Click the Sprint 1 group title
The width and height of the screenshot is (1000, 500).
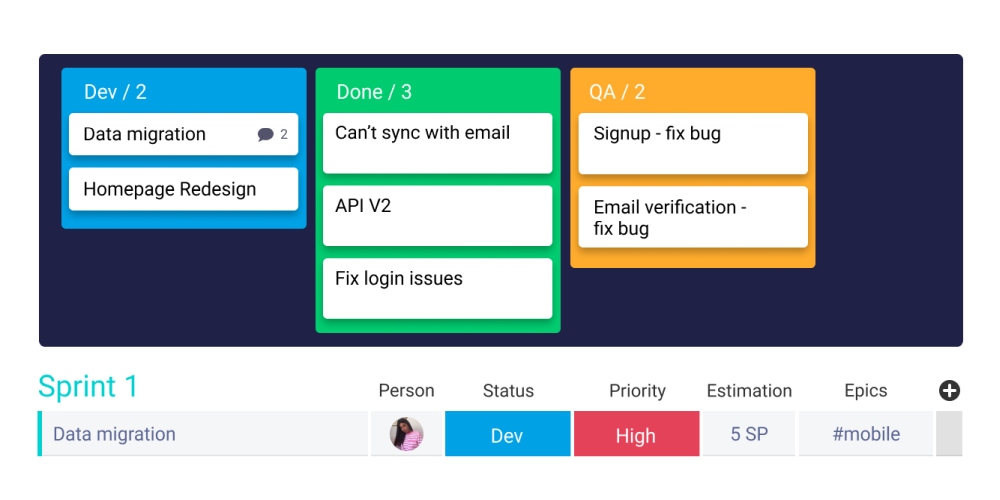coord(88,387)
